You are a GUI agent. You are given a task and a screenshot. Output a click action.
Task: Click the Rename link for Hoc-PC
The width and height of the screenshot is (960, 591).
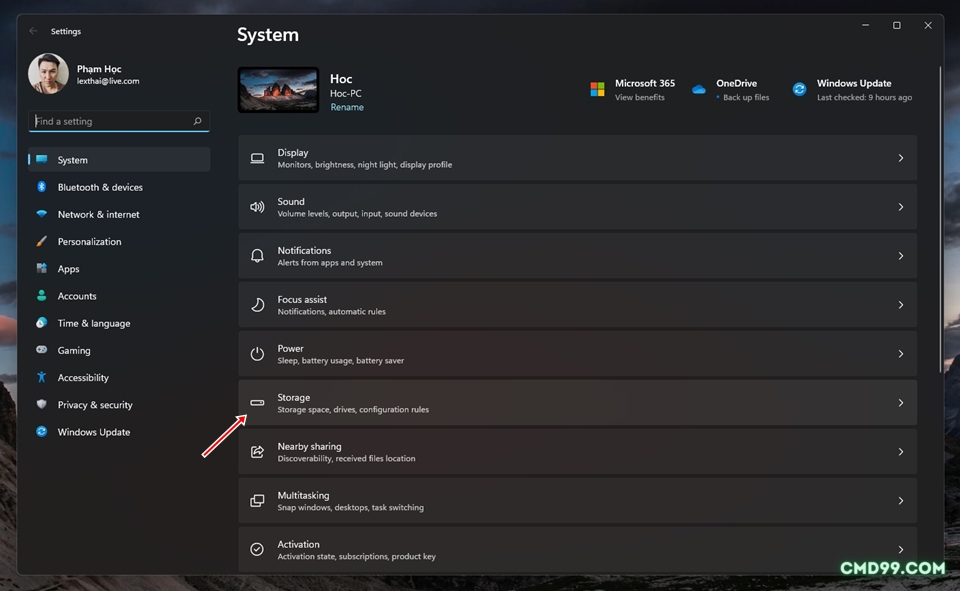click(x=347, y=107)
